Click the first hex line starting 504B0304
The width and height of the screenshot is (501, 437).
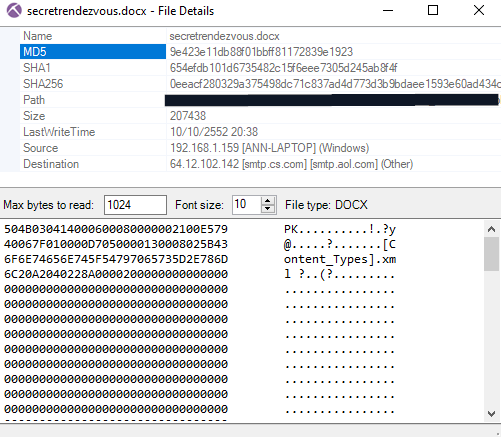click(x=116, y=229)
